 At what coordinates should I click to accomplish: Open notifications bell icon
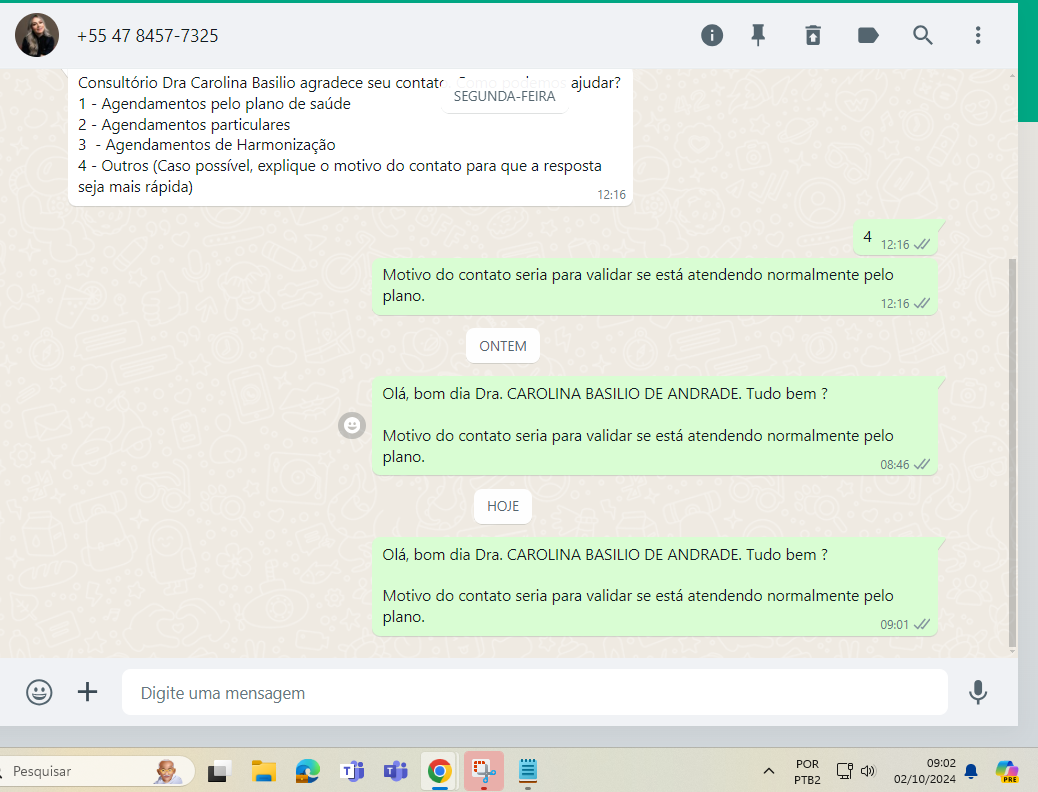click(x=971, y=771)
